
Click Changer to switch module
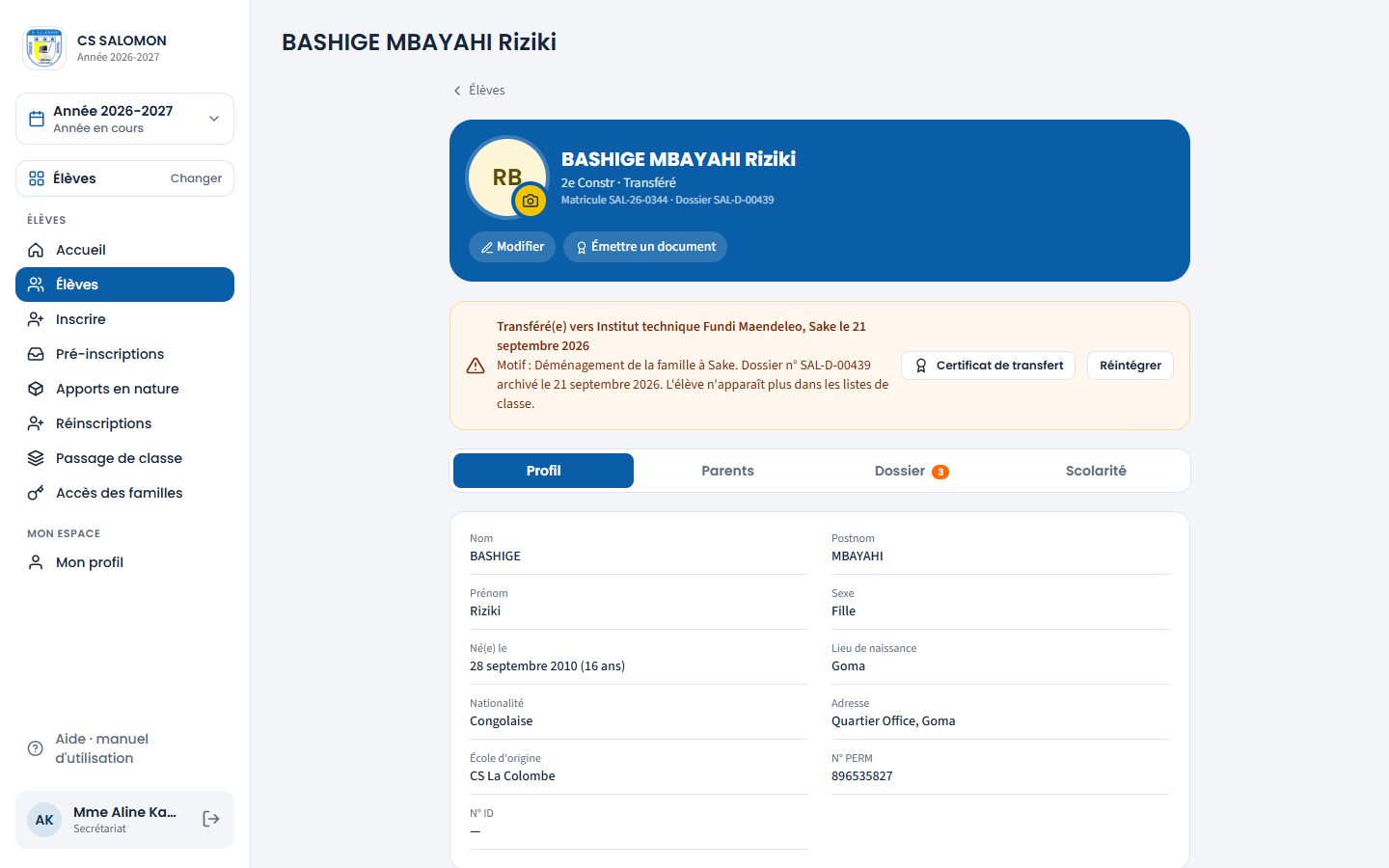pos(196,178)
